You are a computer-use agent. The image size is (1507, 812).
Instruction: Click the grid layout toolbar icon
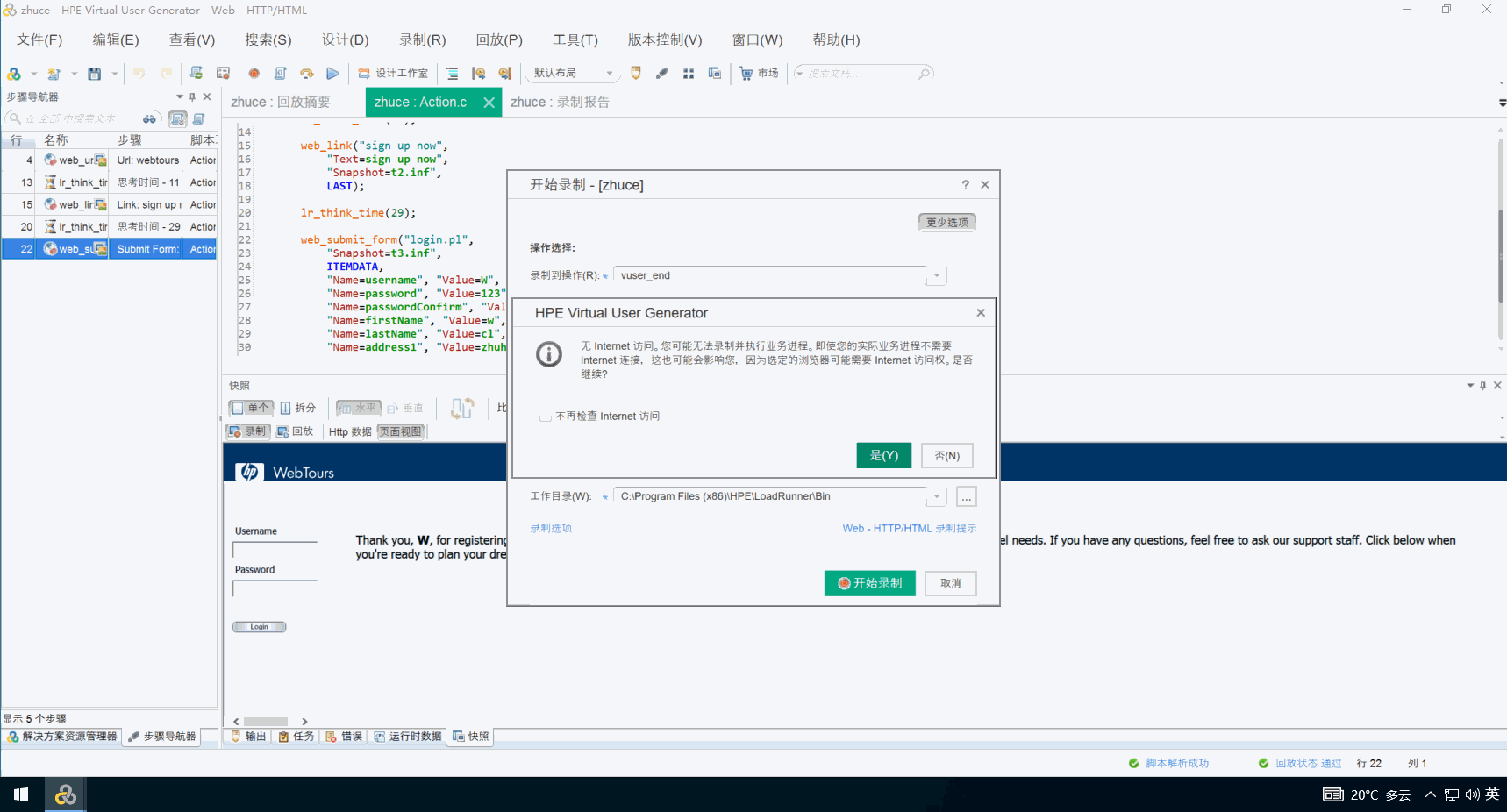[689, 74]
